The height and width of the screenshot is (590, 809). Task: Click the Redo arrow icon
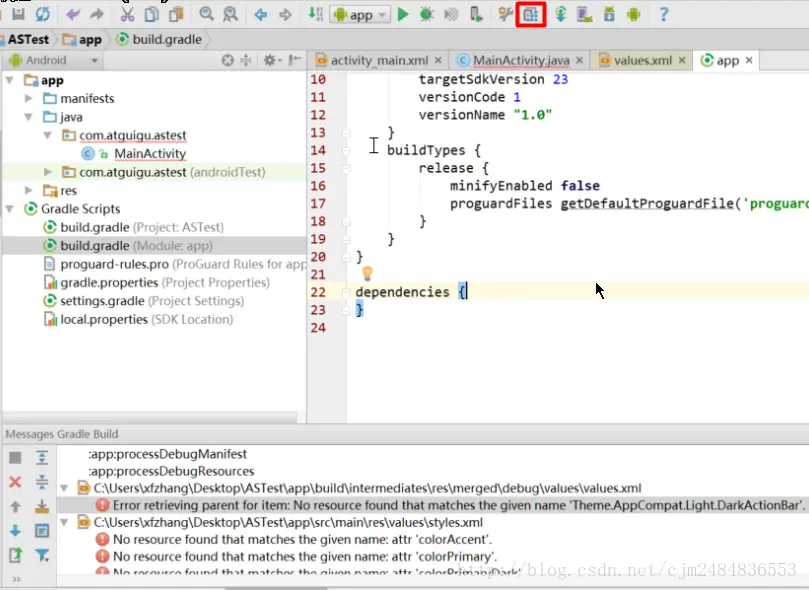[96, 14]
